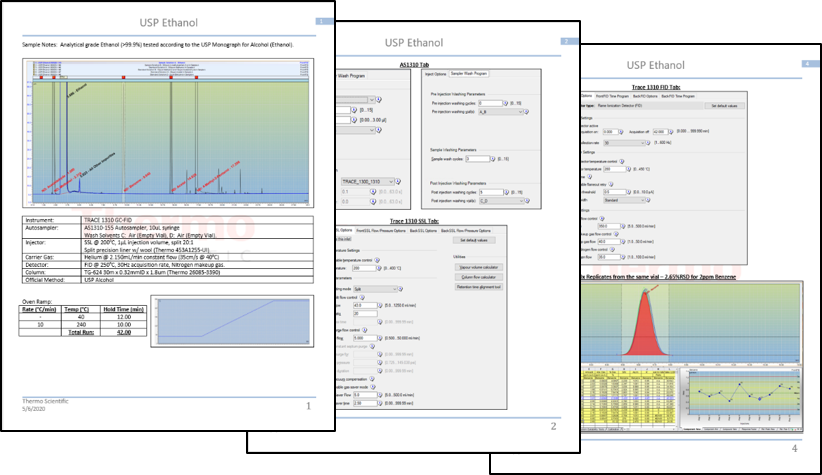
Task: Click Set default values in SSL tab
Action: pyautogui.click(x=474, y=240)
